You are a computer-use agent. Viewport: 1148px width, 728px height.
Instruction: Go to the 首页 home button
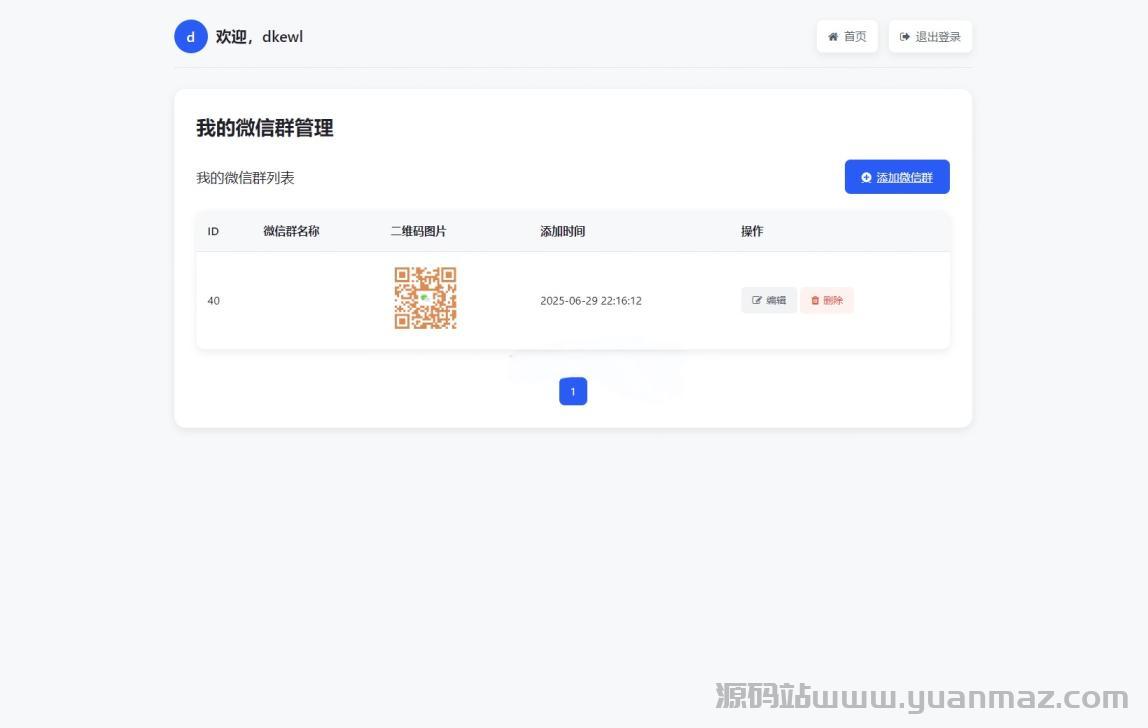[847, 37]
